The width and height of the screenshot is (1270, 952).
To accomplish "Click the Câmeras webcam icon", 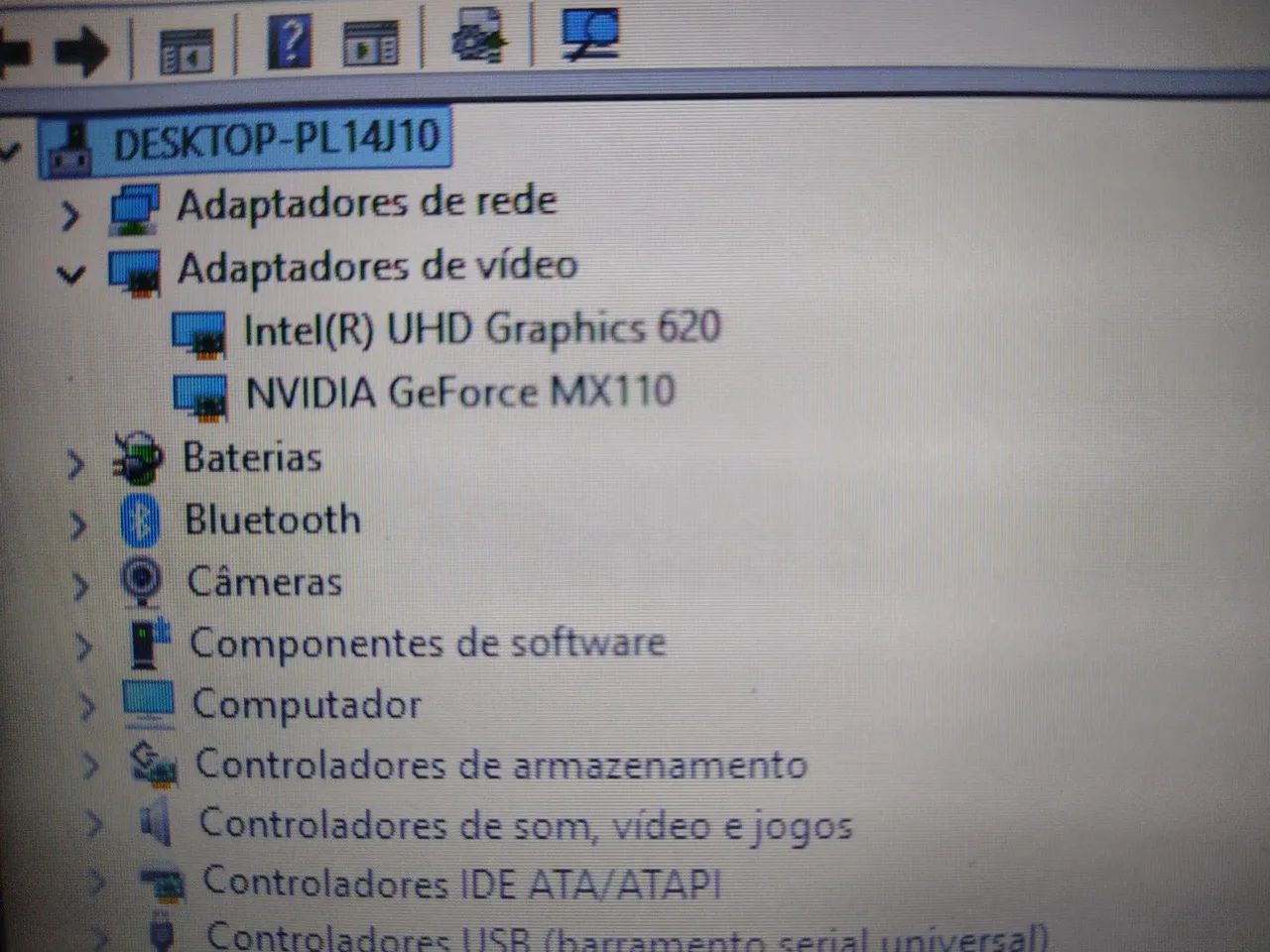I will 142,581.
